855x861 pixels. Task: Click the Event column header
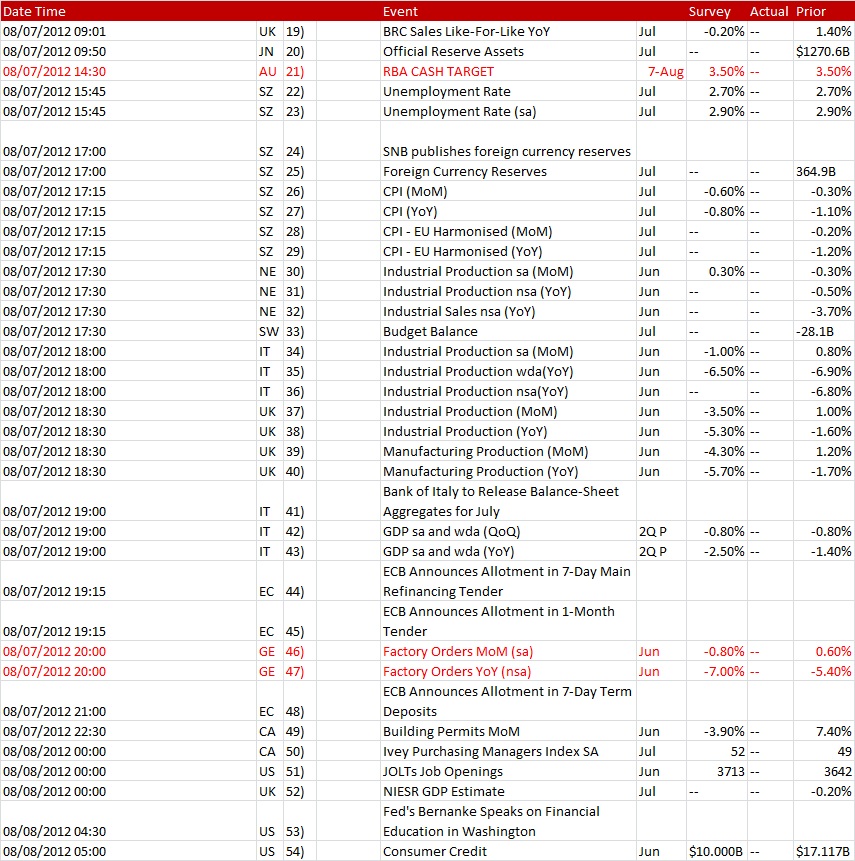pyautogui.click(x=400, y=11)
